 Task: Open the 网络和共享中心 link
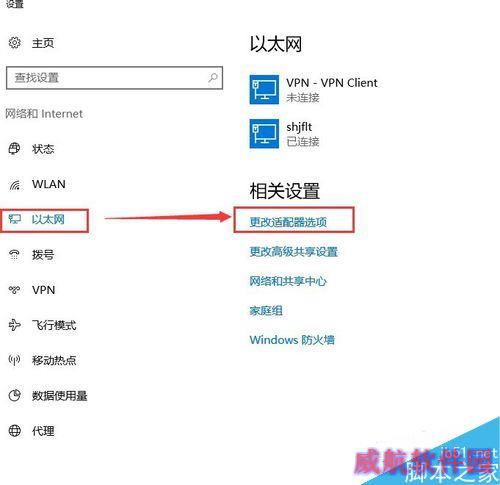pyautogui.click(x=288, y=281)
